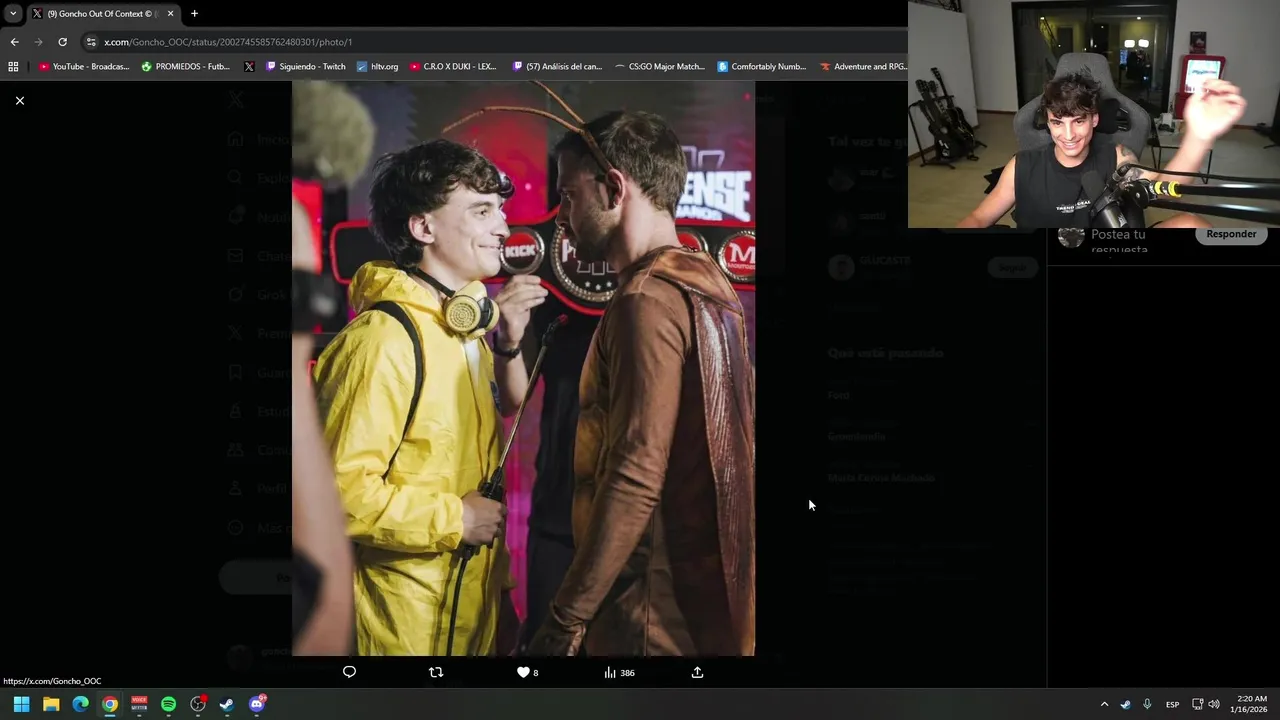
Task: Open the hltv.org bookmark
Action: (377, 66)
